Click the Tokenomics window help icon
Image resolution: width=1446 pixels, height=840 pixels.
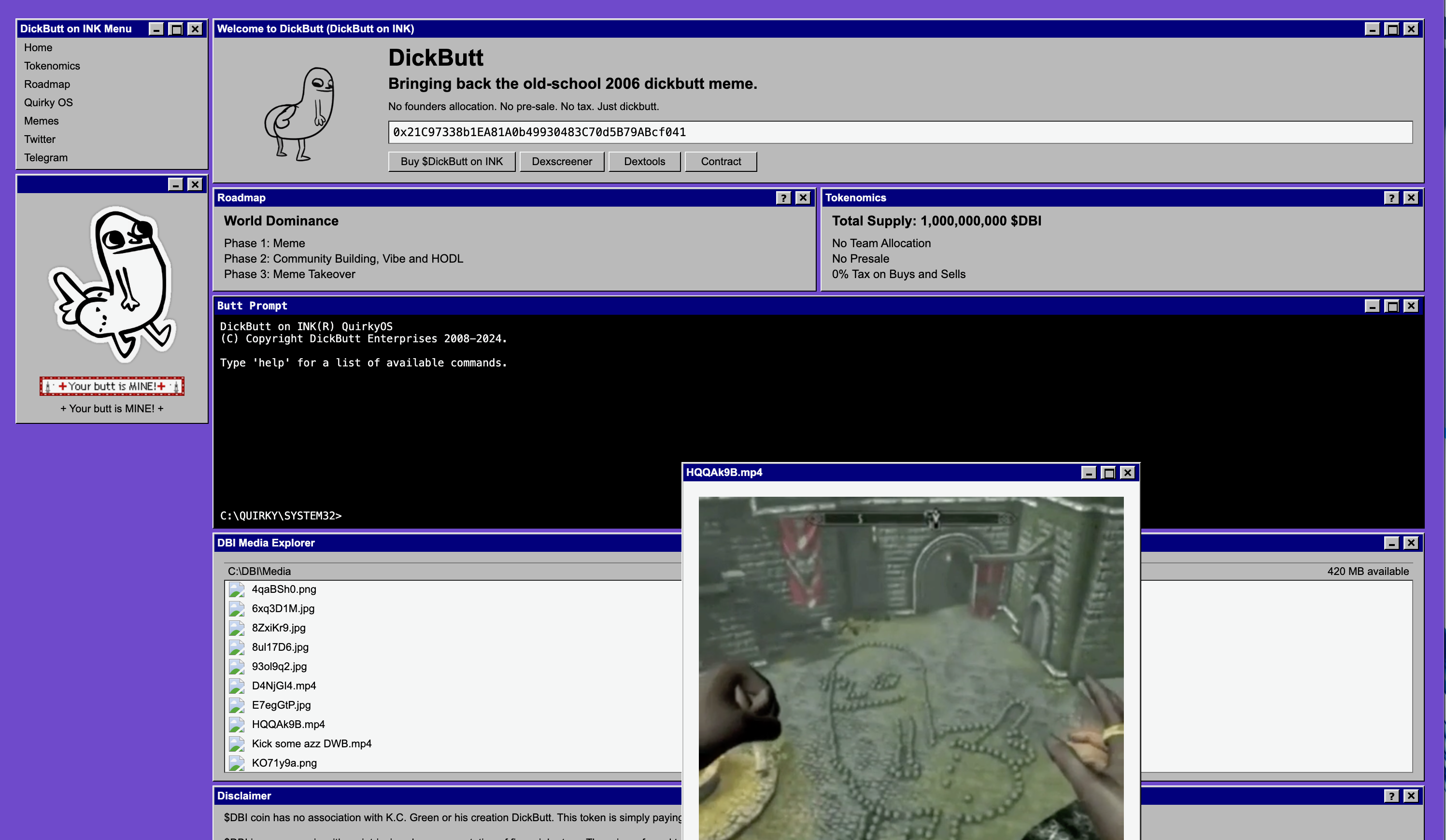[x=1391, y=198]
